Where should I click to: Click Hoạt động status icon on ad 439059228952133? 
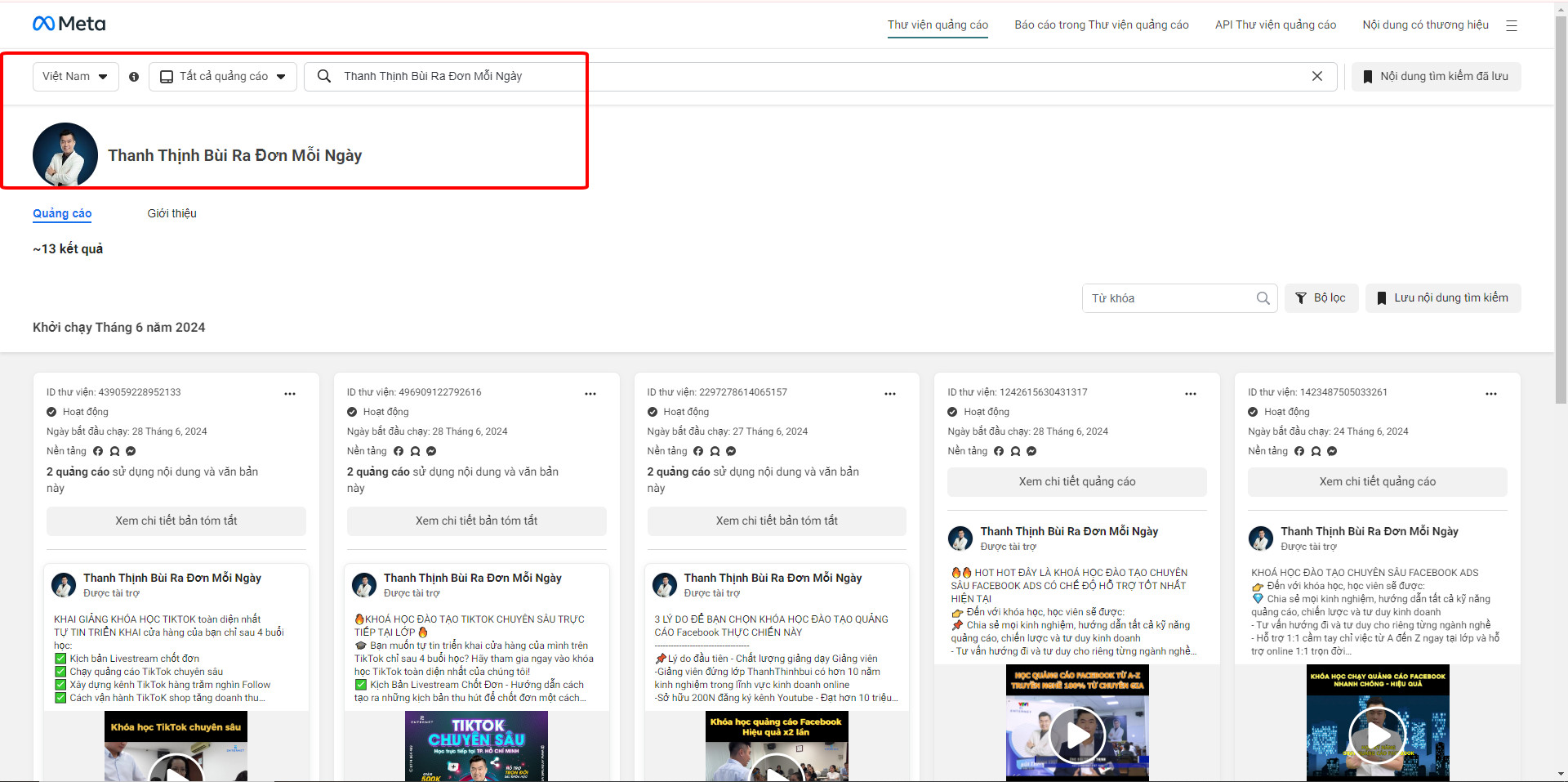(x=51, y=412)
